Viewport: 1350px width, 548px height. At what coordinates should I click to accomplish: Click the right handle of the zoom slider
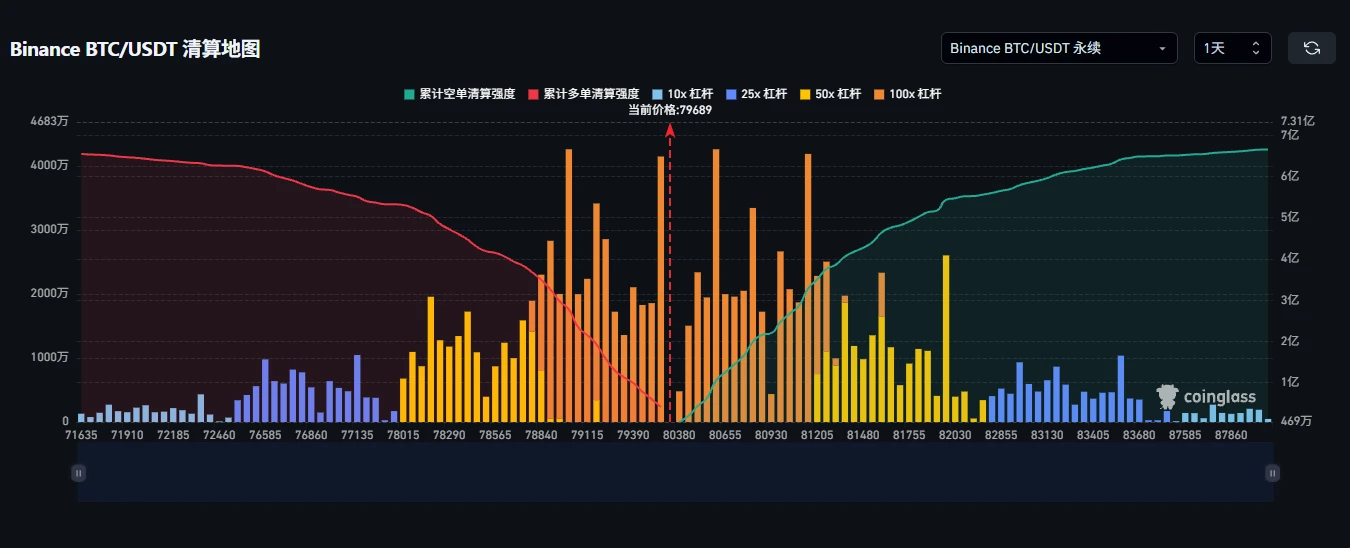coord(1272,473)
